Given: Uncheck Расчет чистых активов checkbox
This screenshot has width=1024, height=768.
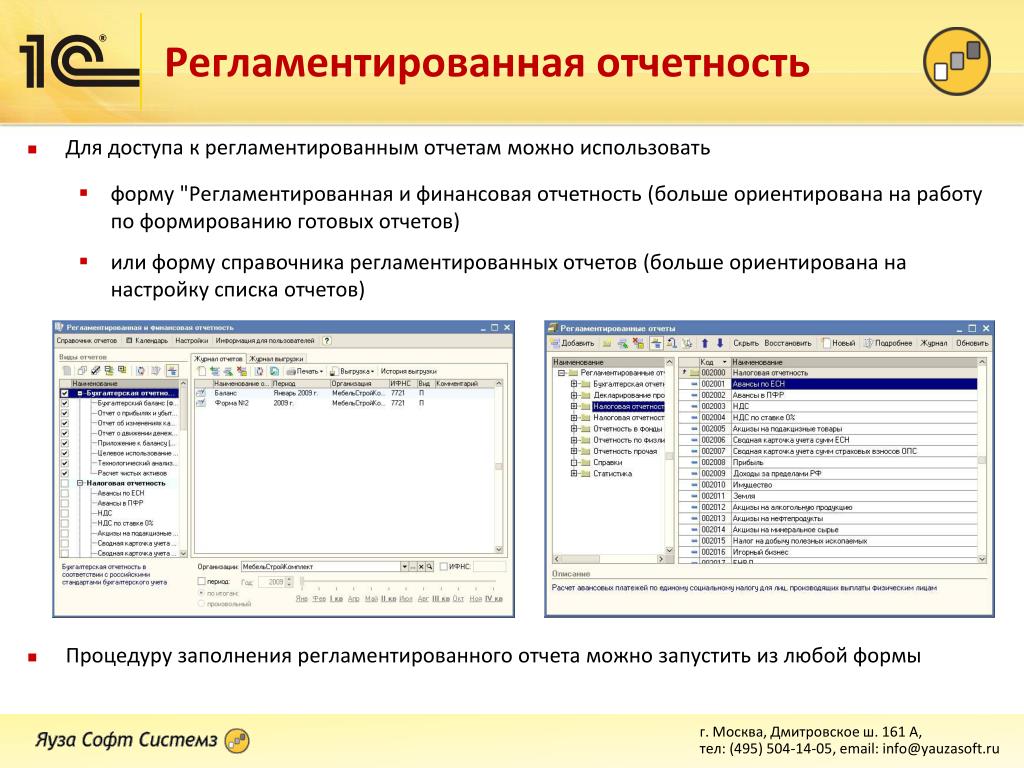Looking at the screenshot, I should click(x=64, y=473).
